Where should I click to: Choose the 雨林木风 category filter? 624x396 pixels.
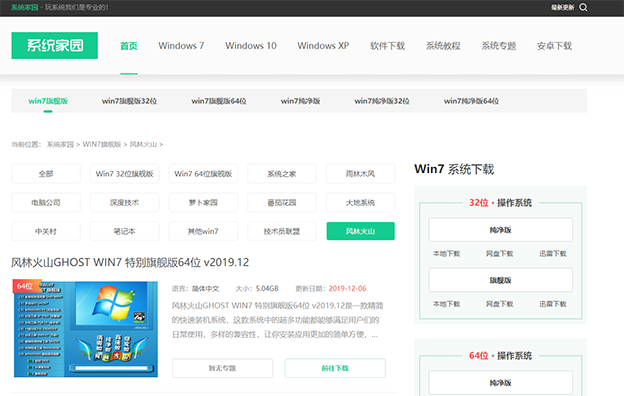point(360,174)
